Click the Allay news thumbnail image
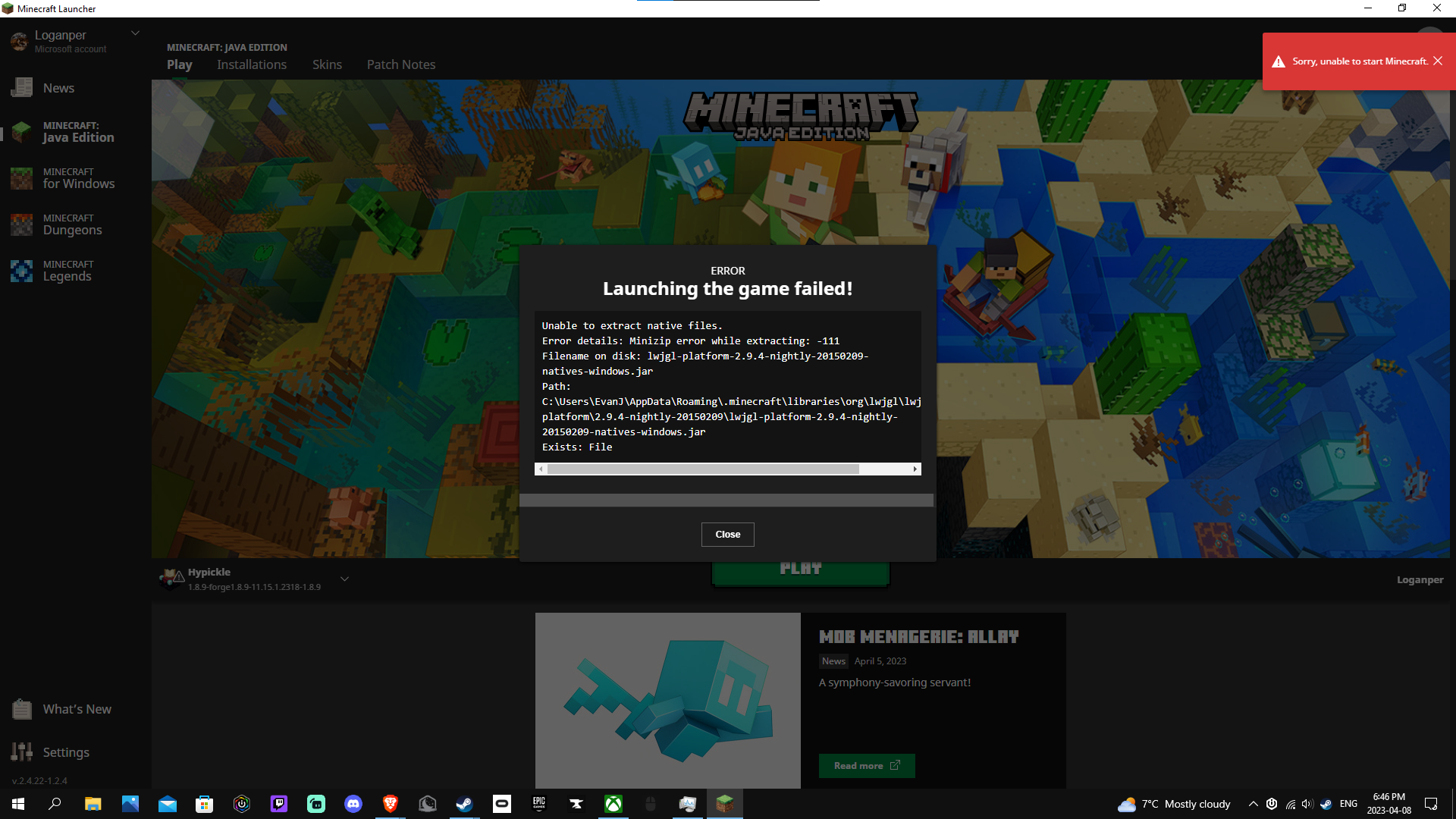This screenshot has width=1456, height=819. (667, 700)
